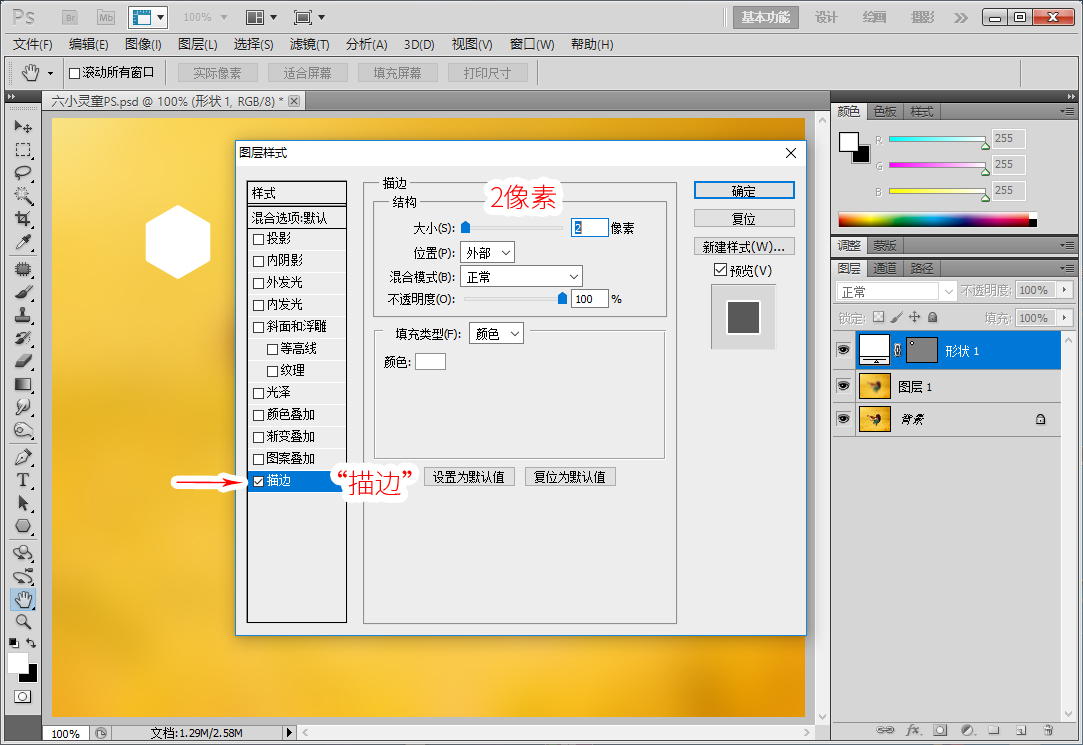Viewport: 1083px width, 745px height.
Task: Enable the 外发光 checkbox
Action: click(258, 283)
